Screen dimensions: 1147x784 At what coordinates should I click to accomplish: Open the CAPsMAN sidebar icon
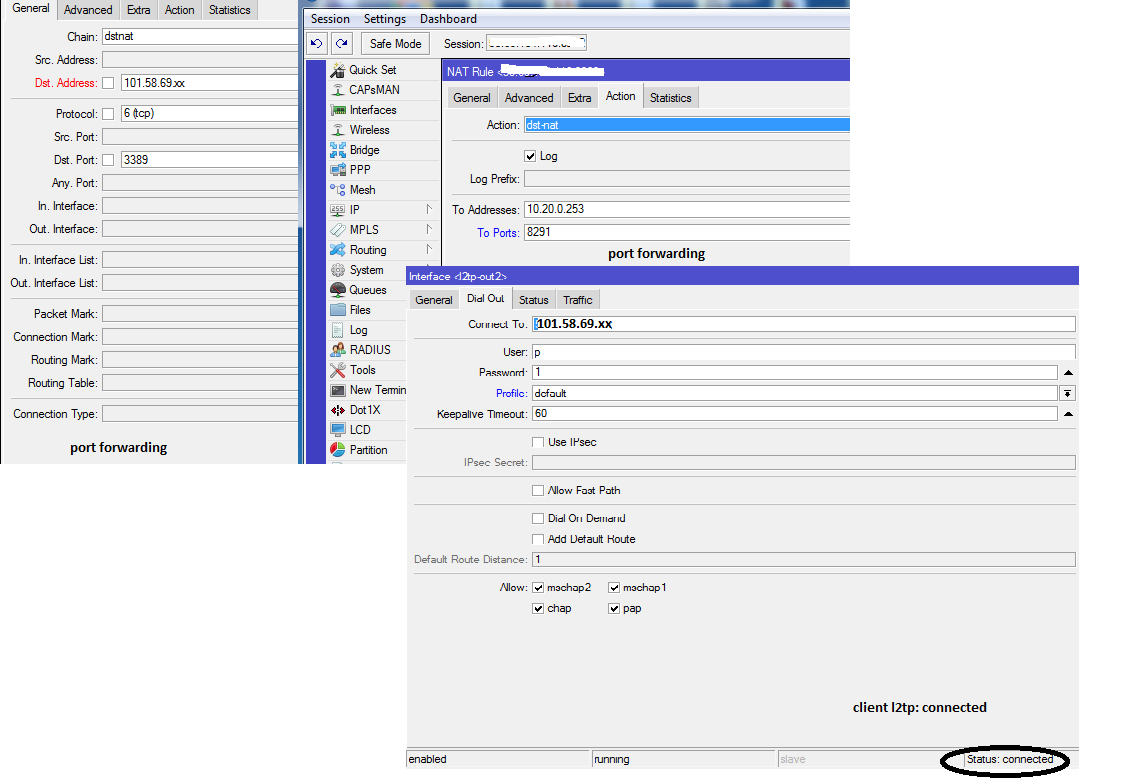337,90
